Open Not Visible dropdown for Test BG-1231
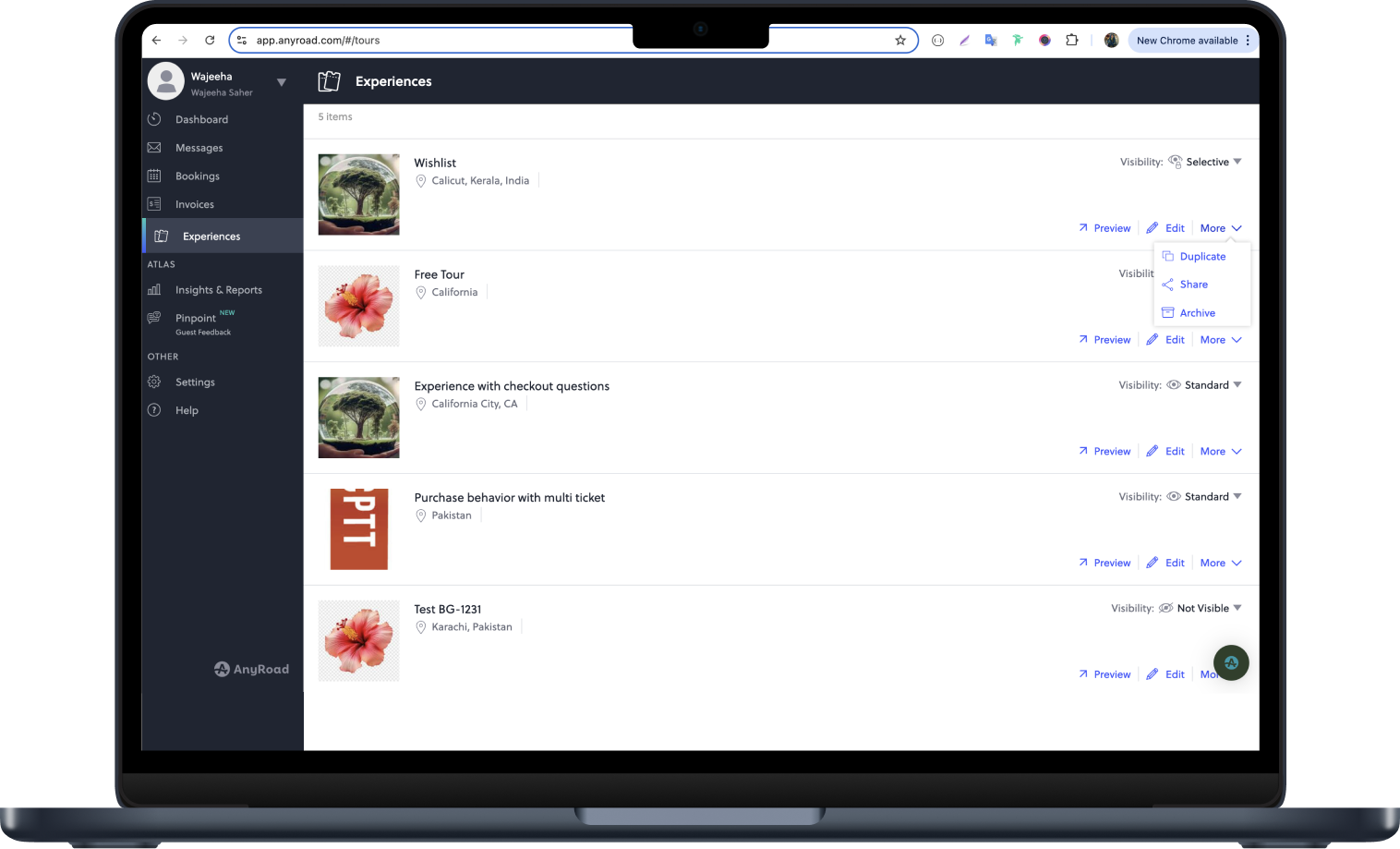Screen dimensions: 1400x849 (x=1201, y=609)
